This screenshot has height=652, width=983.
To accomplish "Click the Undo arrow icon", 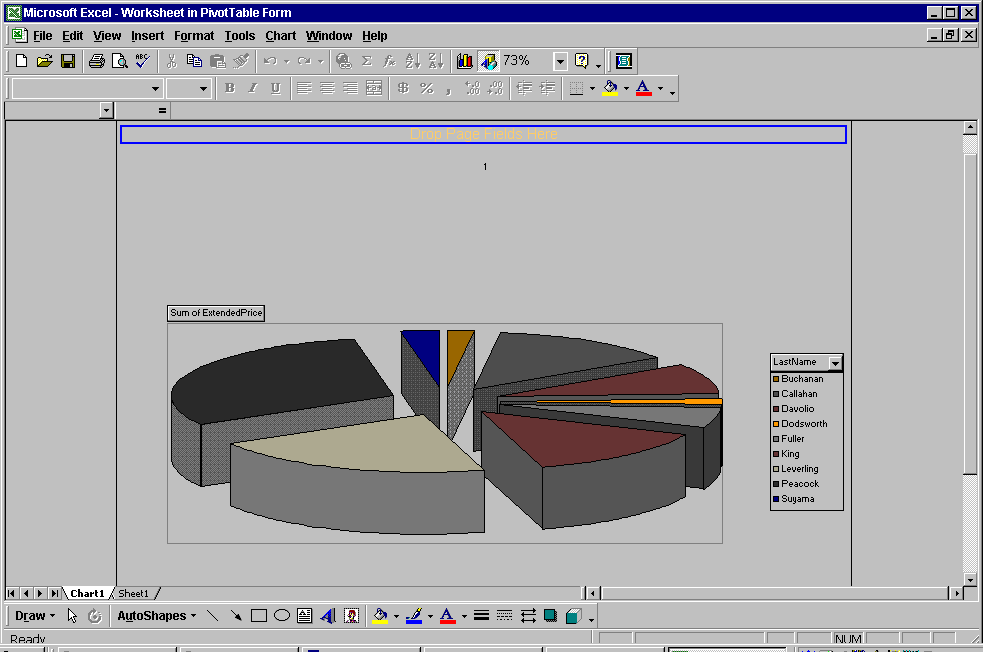I will click(270, 61).
